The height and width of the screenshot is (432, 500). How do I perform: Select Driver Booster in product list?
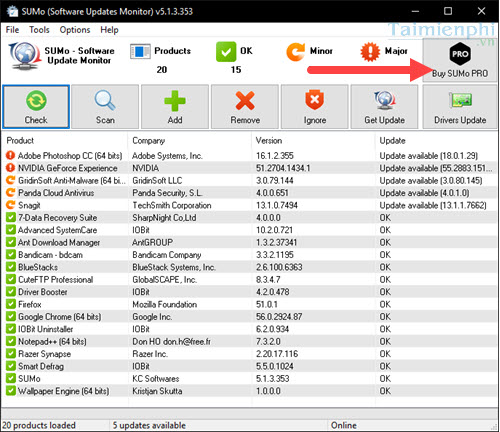(43, 292)
